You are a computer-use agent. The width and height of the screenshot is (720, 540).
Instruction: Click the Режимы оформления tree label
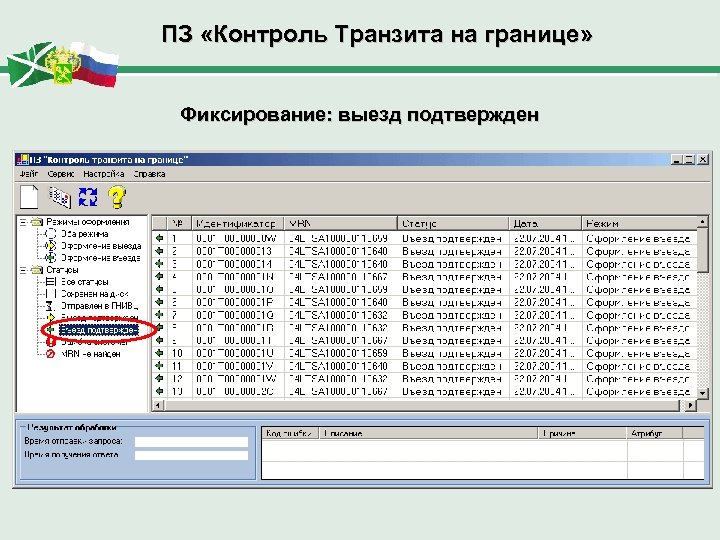(88, 222)
